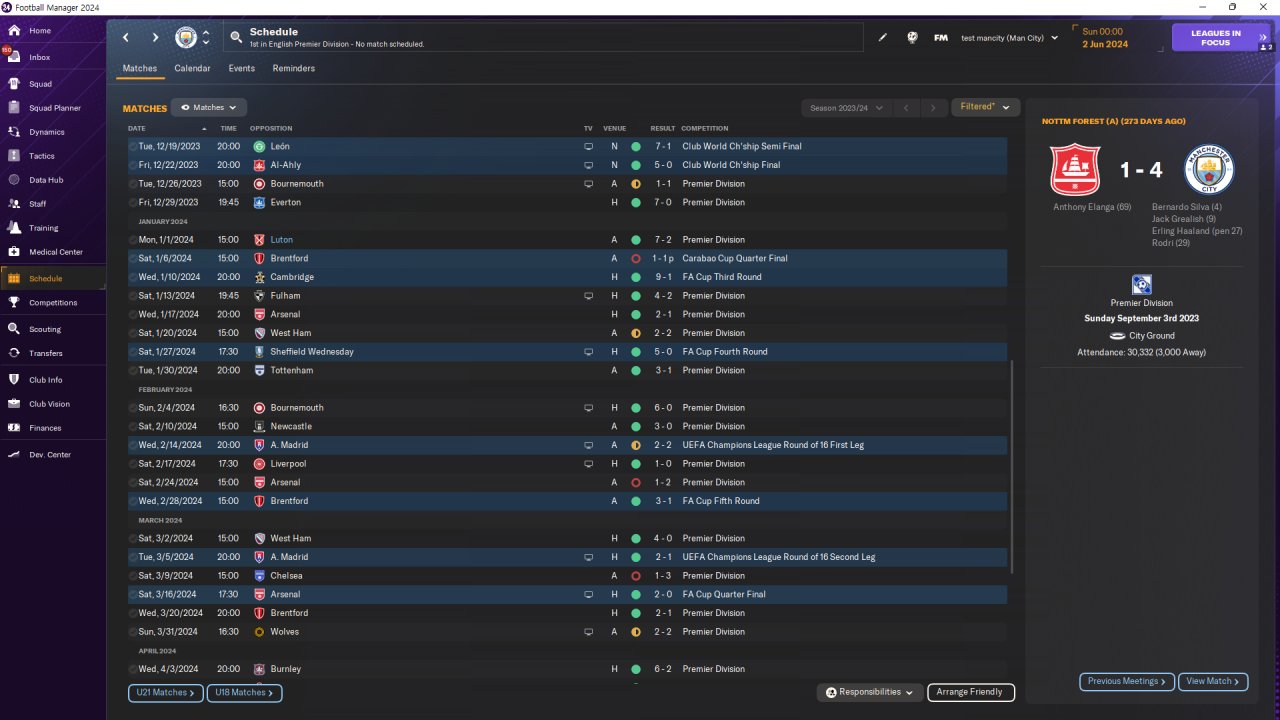Tick the selection circle for Newcastle 2/10/2024

click(x=133, y=426)
